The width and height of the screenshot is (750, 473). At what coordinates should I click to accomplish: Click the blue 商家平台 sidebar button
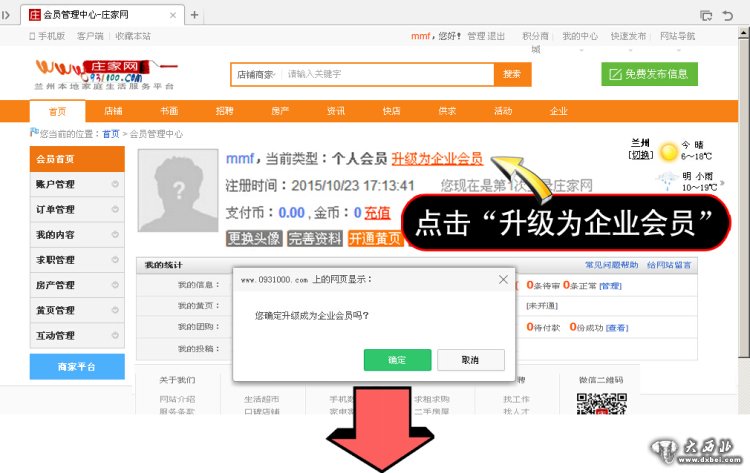pyautogui.click(x=77, y=367)
